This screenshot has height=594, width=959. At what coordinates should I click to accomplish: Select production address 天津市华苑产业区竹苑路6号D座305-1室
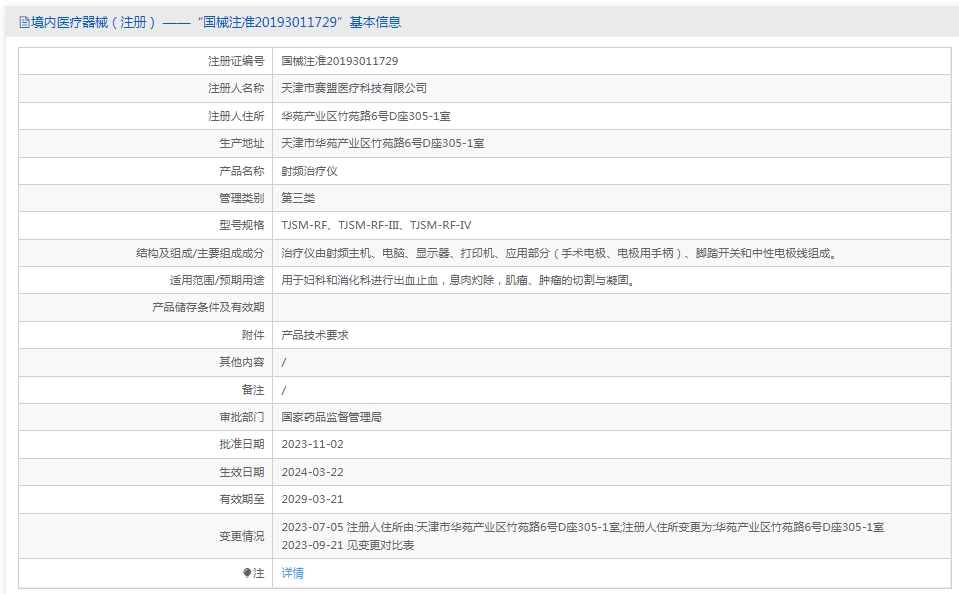(x=383, y=143)
